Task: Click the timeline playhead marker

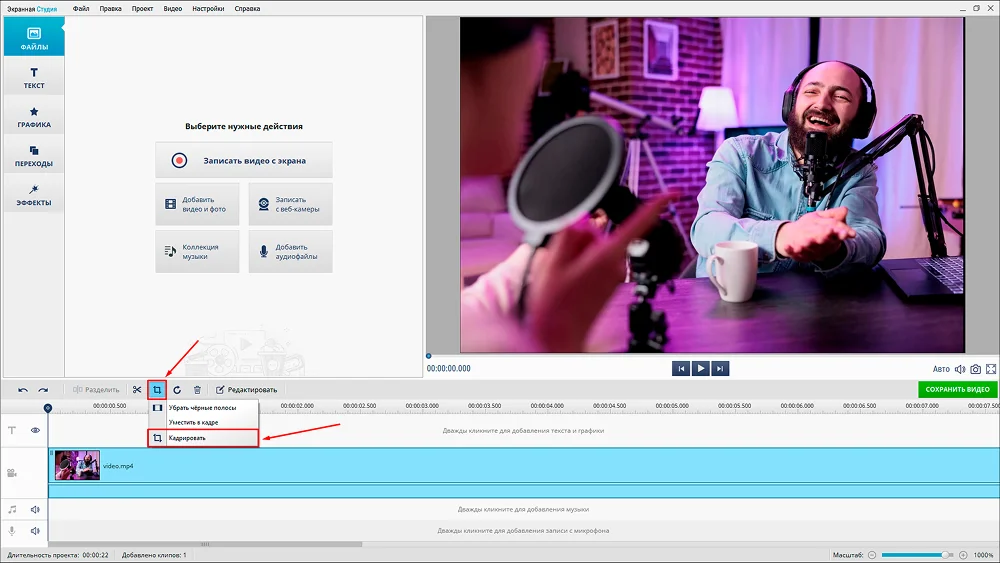Action: coord(48,408)
